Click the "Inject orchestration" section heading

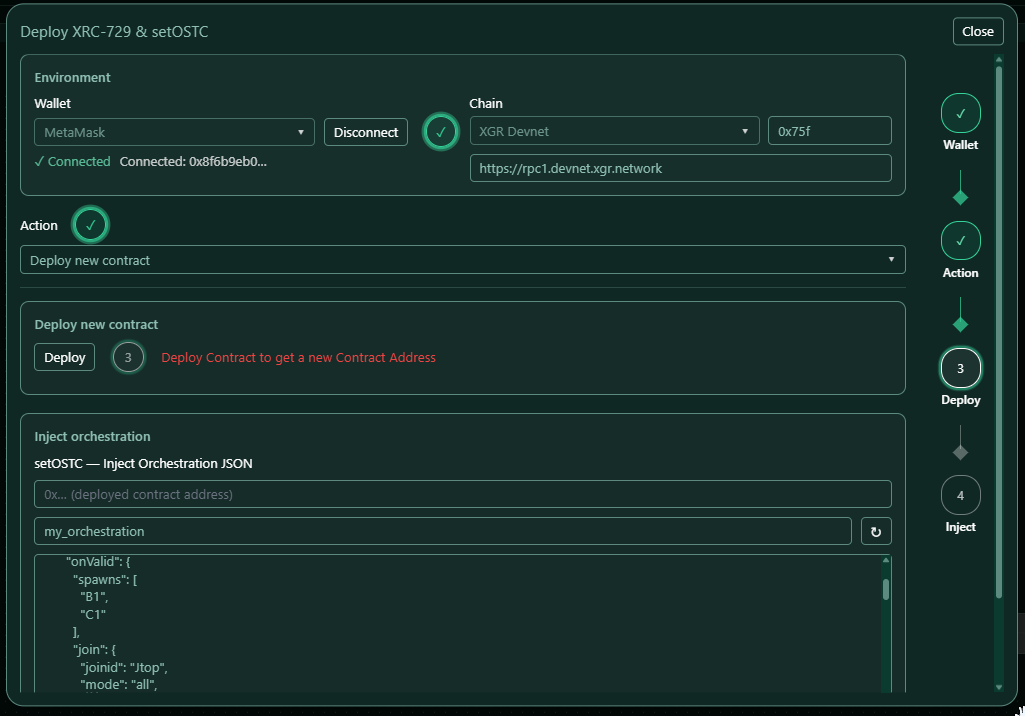pyautogui.click(x=92, y=436)
